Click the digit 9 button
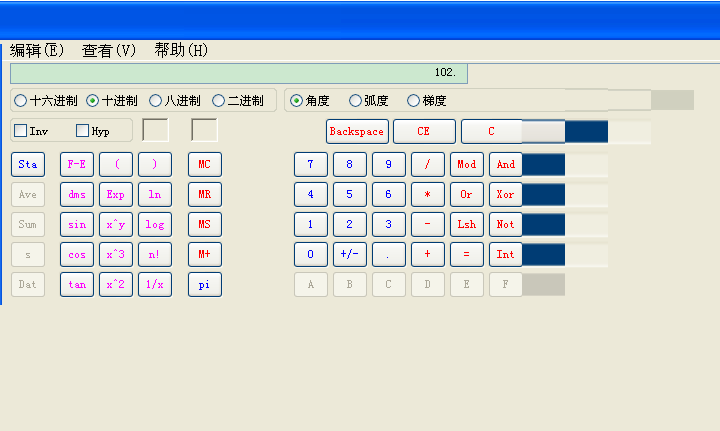 pyautogui.click(x=389, y=164)
